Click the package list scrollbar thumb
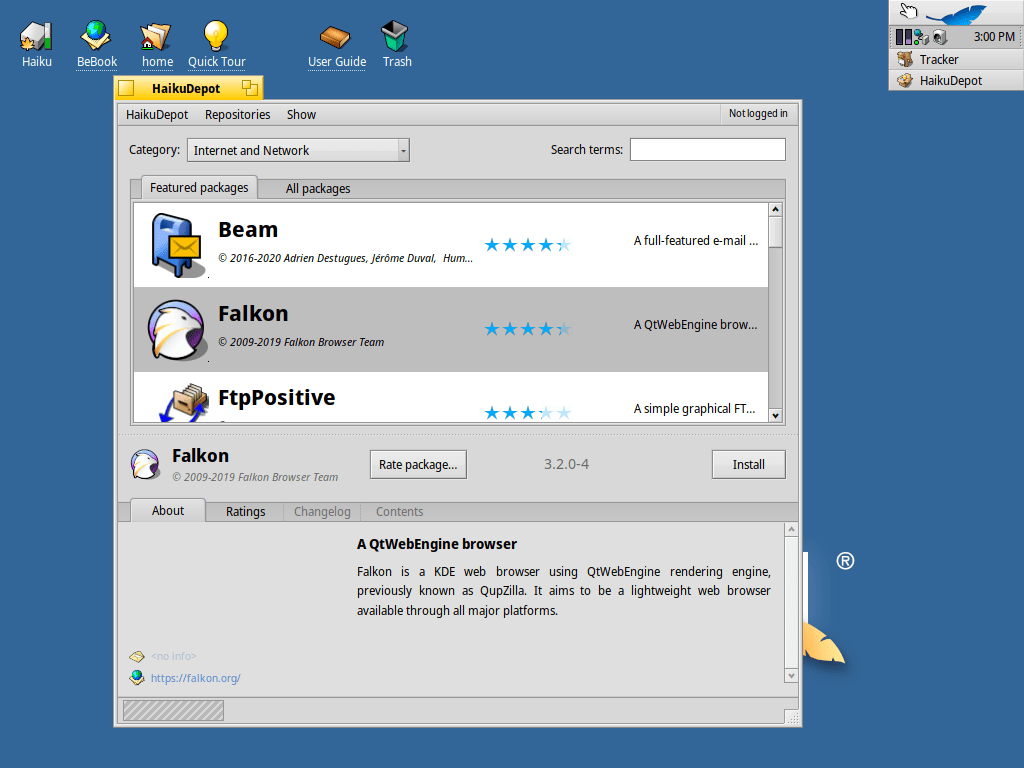Image resolution: width=1024 pixels, height=768 pixels. coord(775,232)
